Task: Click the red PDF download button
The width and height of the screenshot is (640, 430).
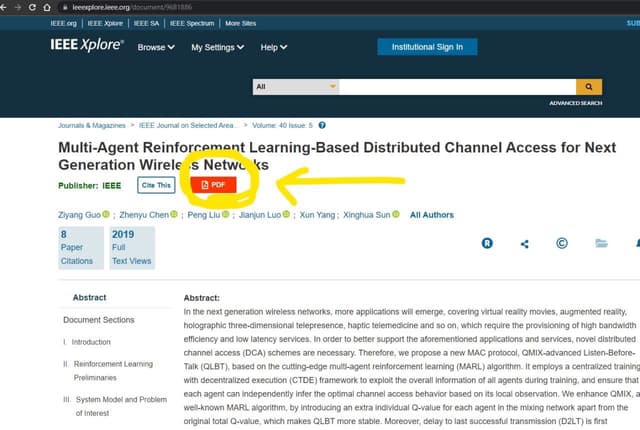Action: [216, 185]
